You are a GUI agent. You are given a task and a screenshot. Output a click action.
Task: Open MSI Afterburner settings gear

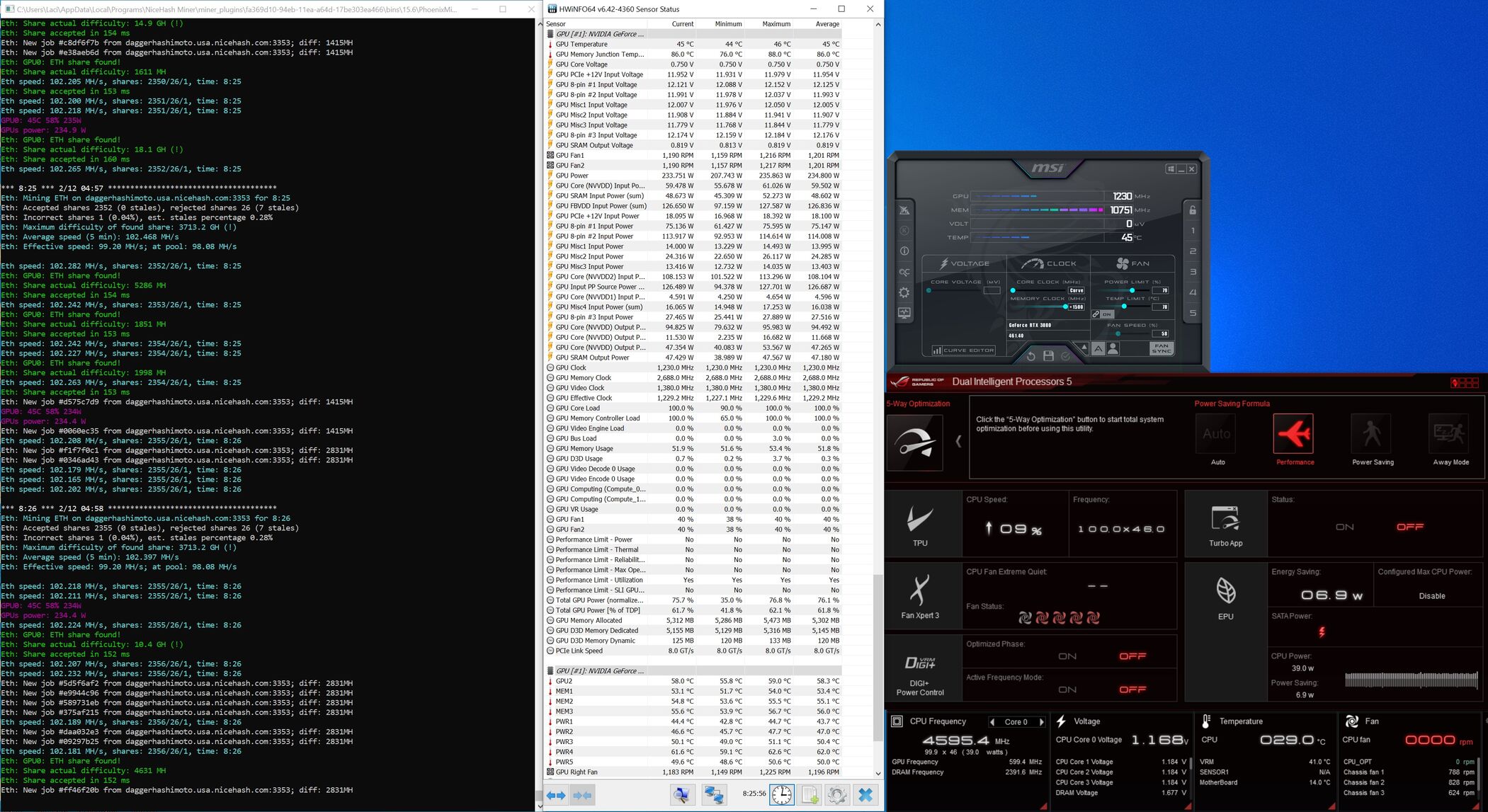(904, 292)
